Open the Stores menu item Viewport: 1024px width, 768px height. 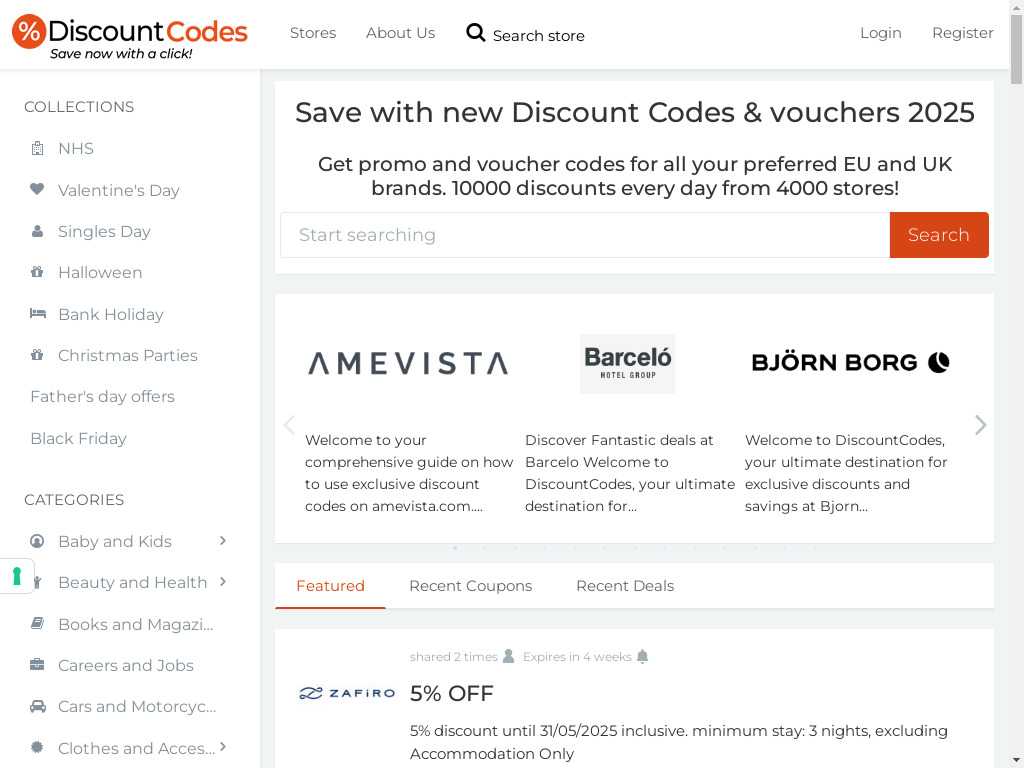313,33
